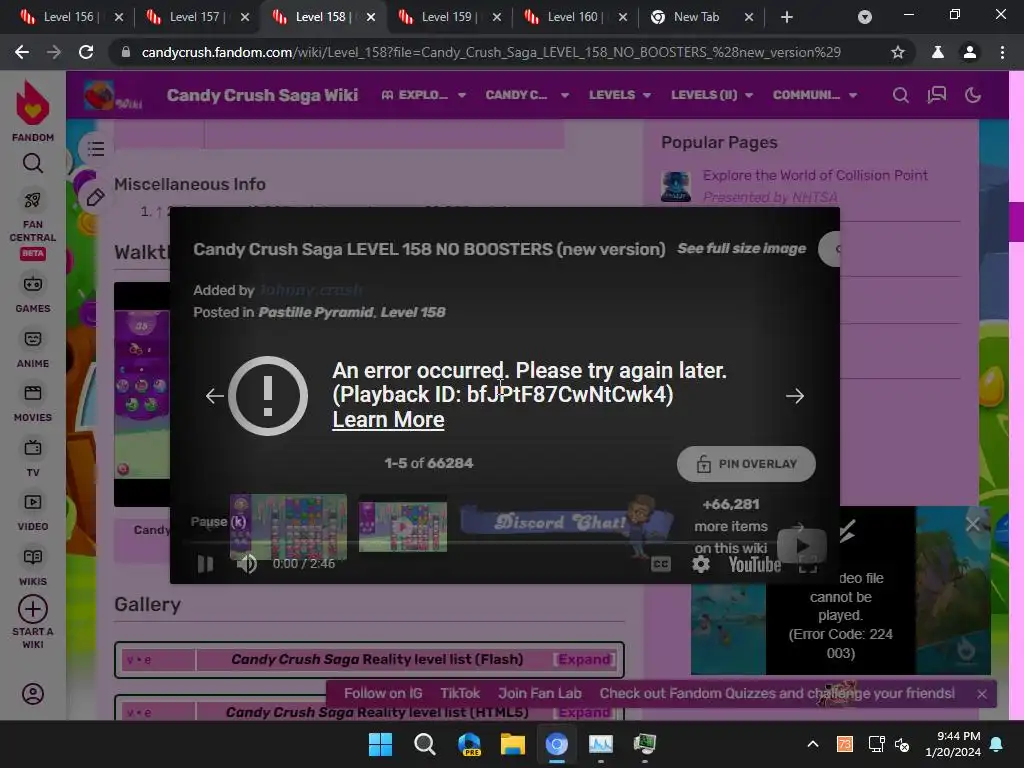Go to TV section in sidebar
Screen dimensions: 1024x768
tap(33, 457)
